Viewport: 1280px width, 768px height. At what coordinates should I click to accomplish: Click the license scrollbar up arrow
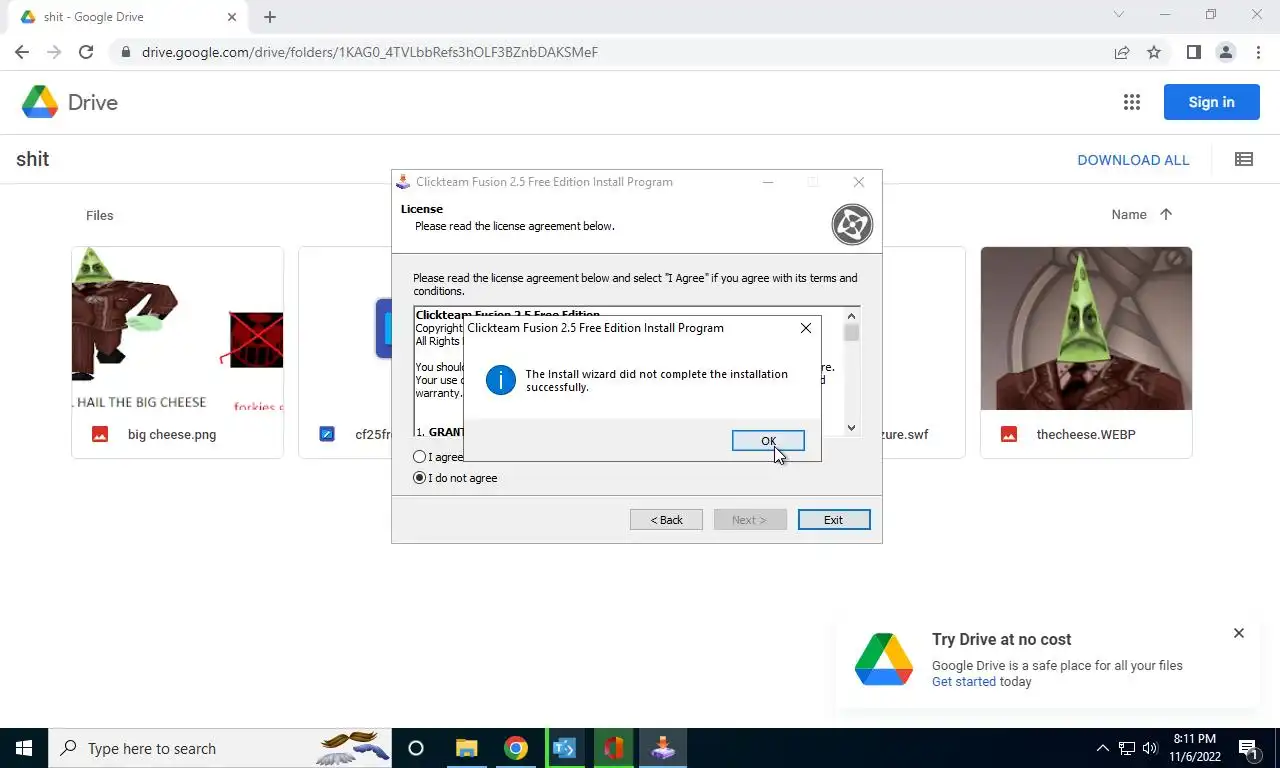pyautogui.click(x=851, y=314)
